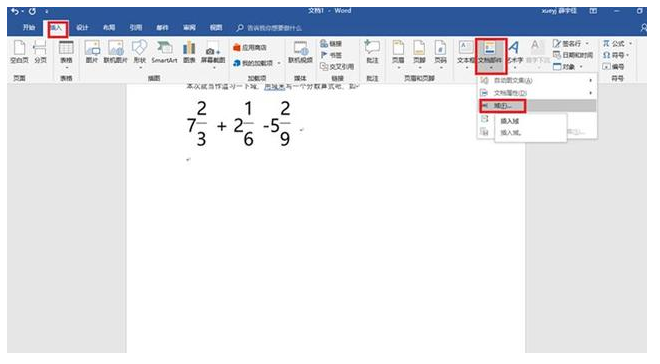Click the mixed fraction 7 2/3 in document
This screenshot has height=364, width=660.
[x=197, y=124]
